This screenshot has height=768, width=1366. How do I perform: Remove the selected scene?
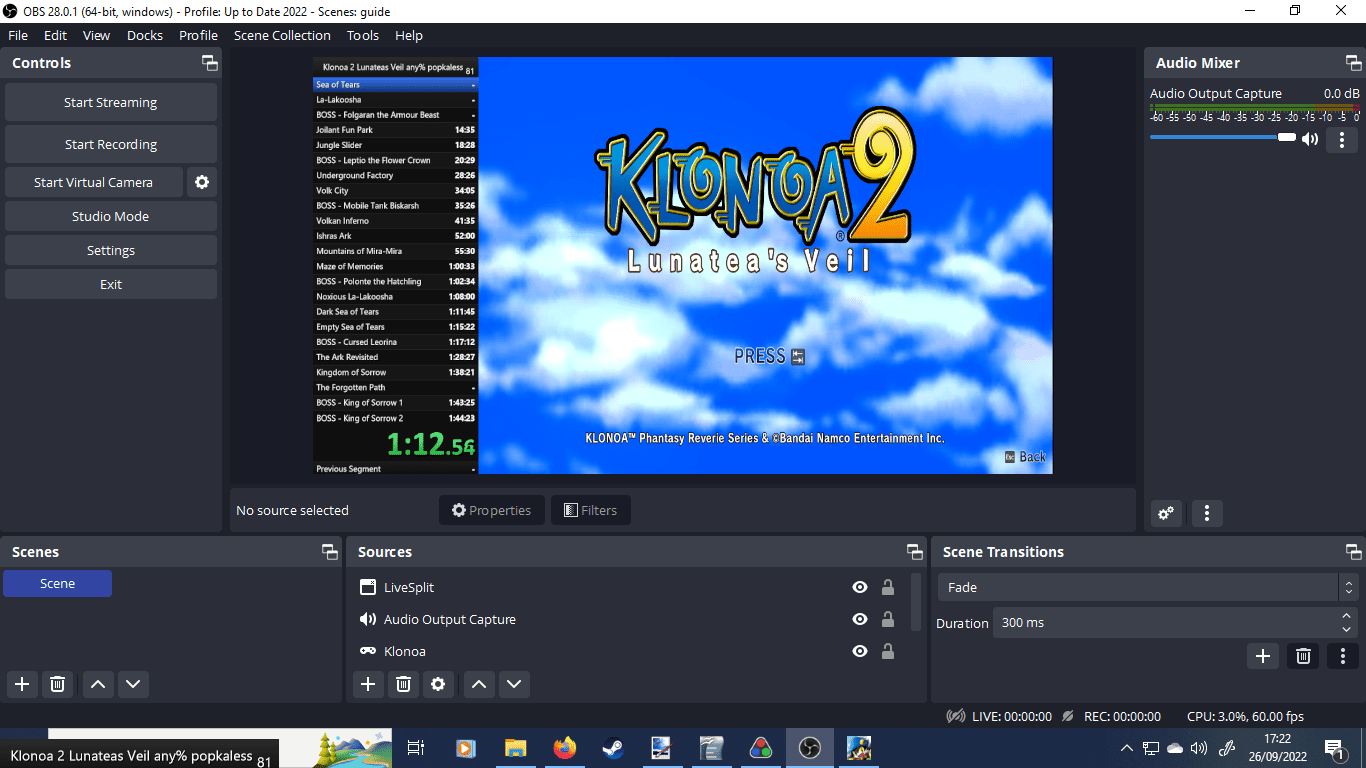coord(58,684)
